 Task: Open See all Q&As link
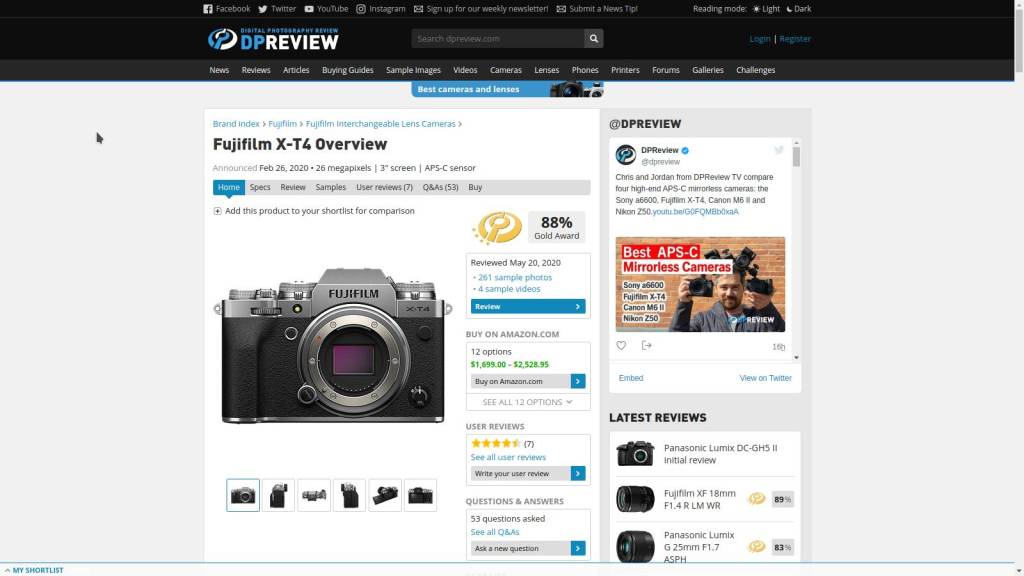coord(495,532)
